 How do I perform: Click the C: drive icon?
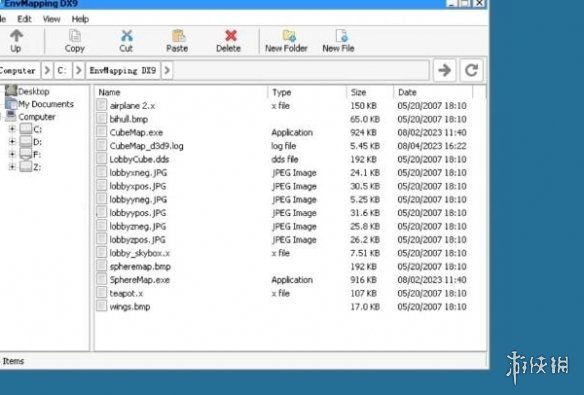click(x=26, y=129)
